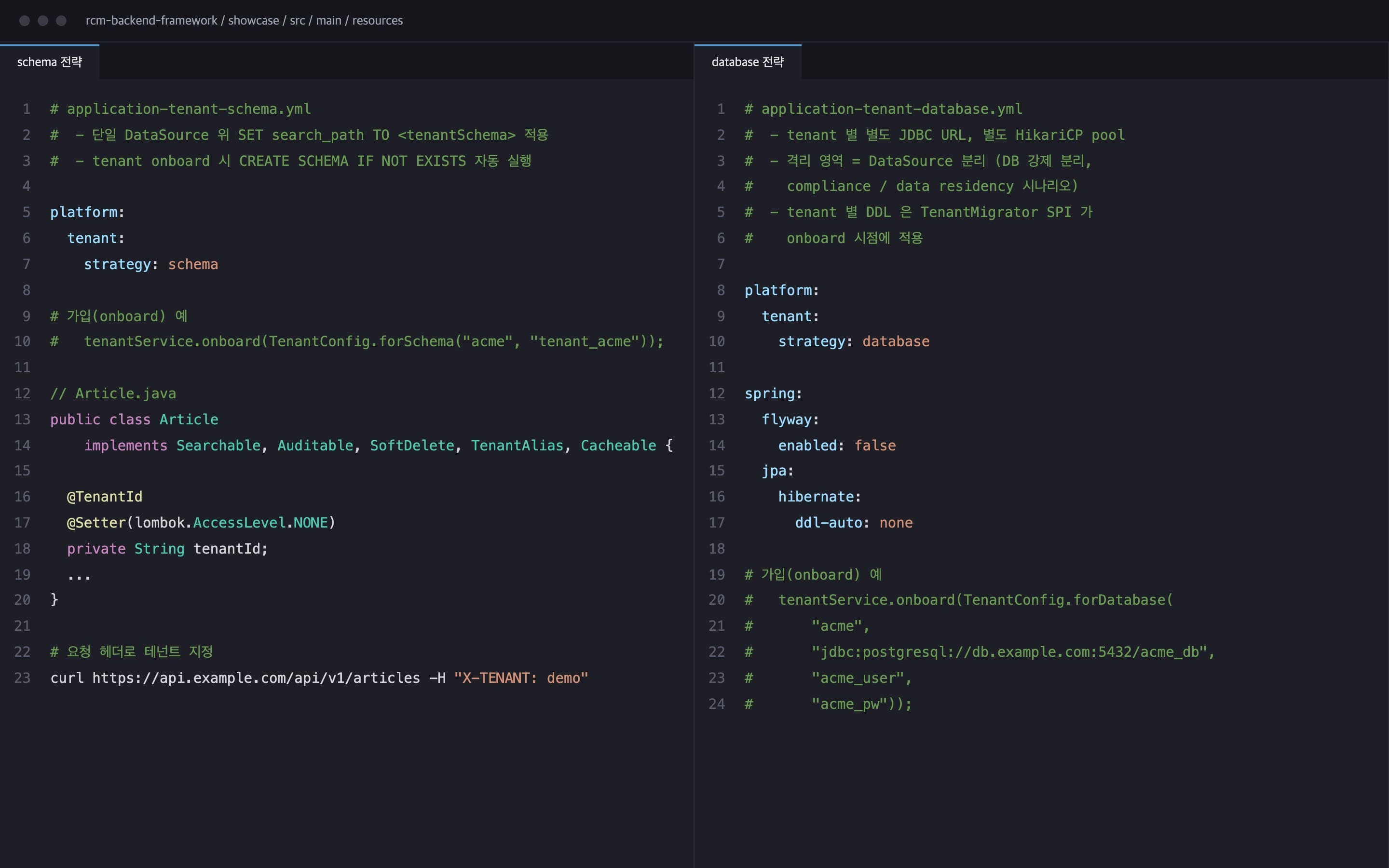Viewport: 1389px width, 868px height.
Task: Switch to the 'database 전략' tab
Action: pyautogui.click(x=747, y=62)
